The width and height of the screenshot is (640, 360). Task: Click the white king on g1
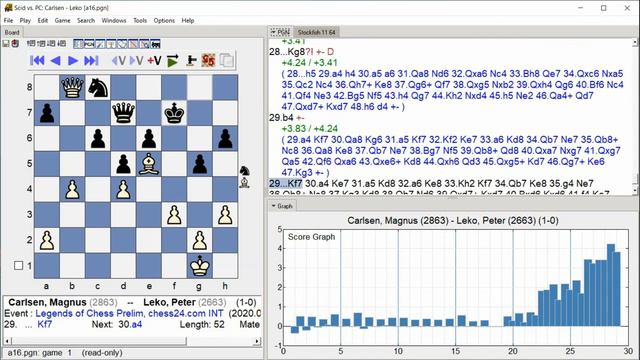click(x=200, y=266)
